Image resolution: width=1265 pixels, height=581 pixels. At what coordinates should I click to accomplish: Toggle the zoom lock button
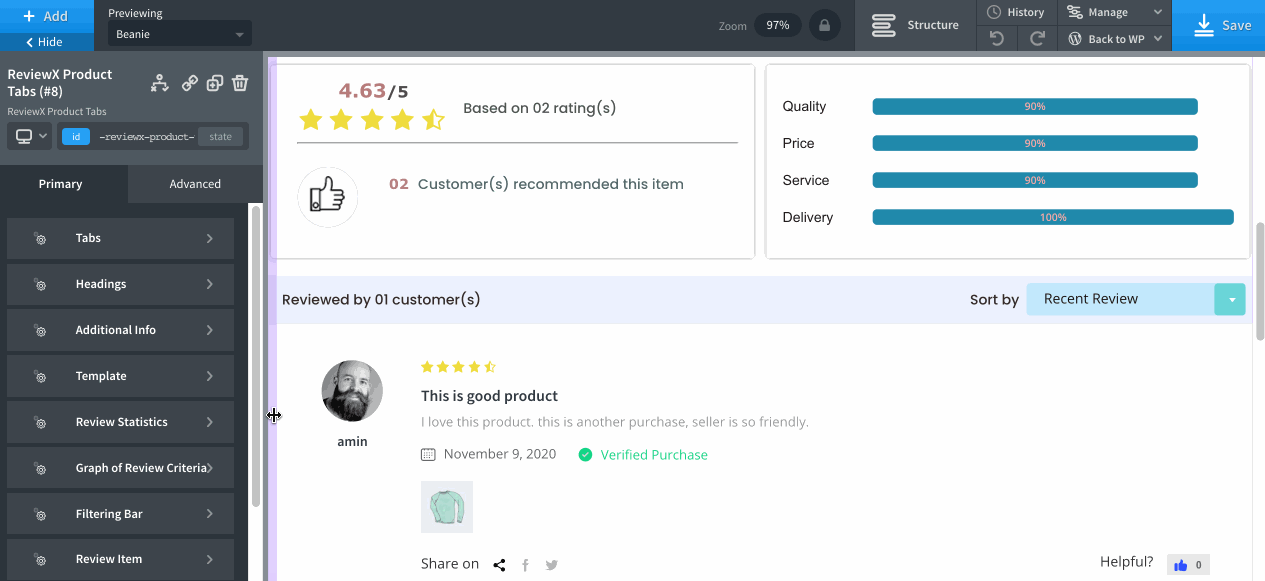(x=824, y=25)
